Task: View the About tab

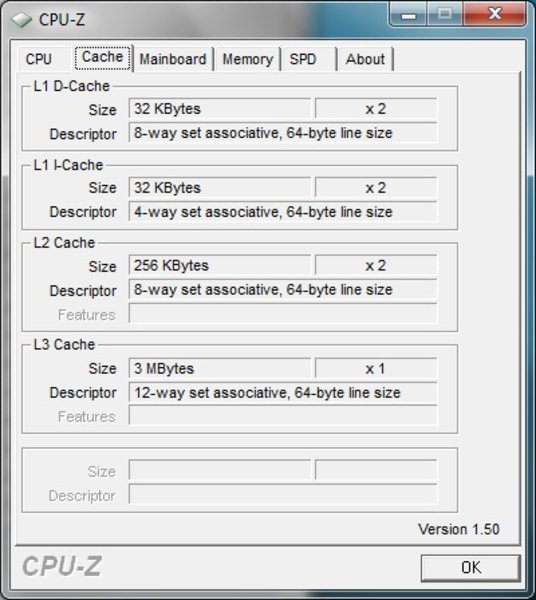Action: point(365,59)
